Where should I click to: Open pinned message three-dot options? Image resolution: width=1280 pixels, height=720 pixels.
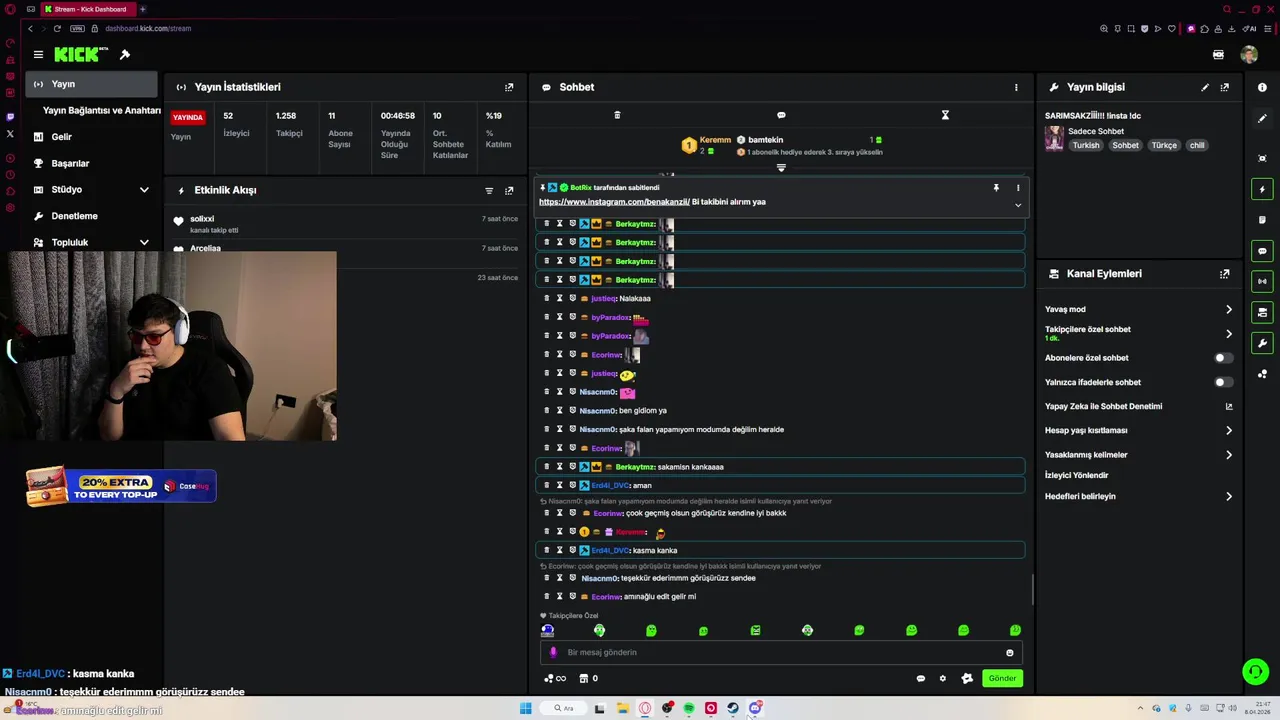pos(1018,187)
